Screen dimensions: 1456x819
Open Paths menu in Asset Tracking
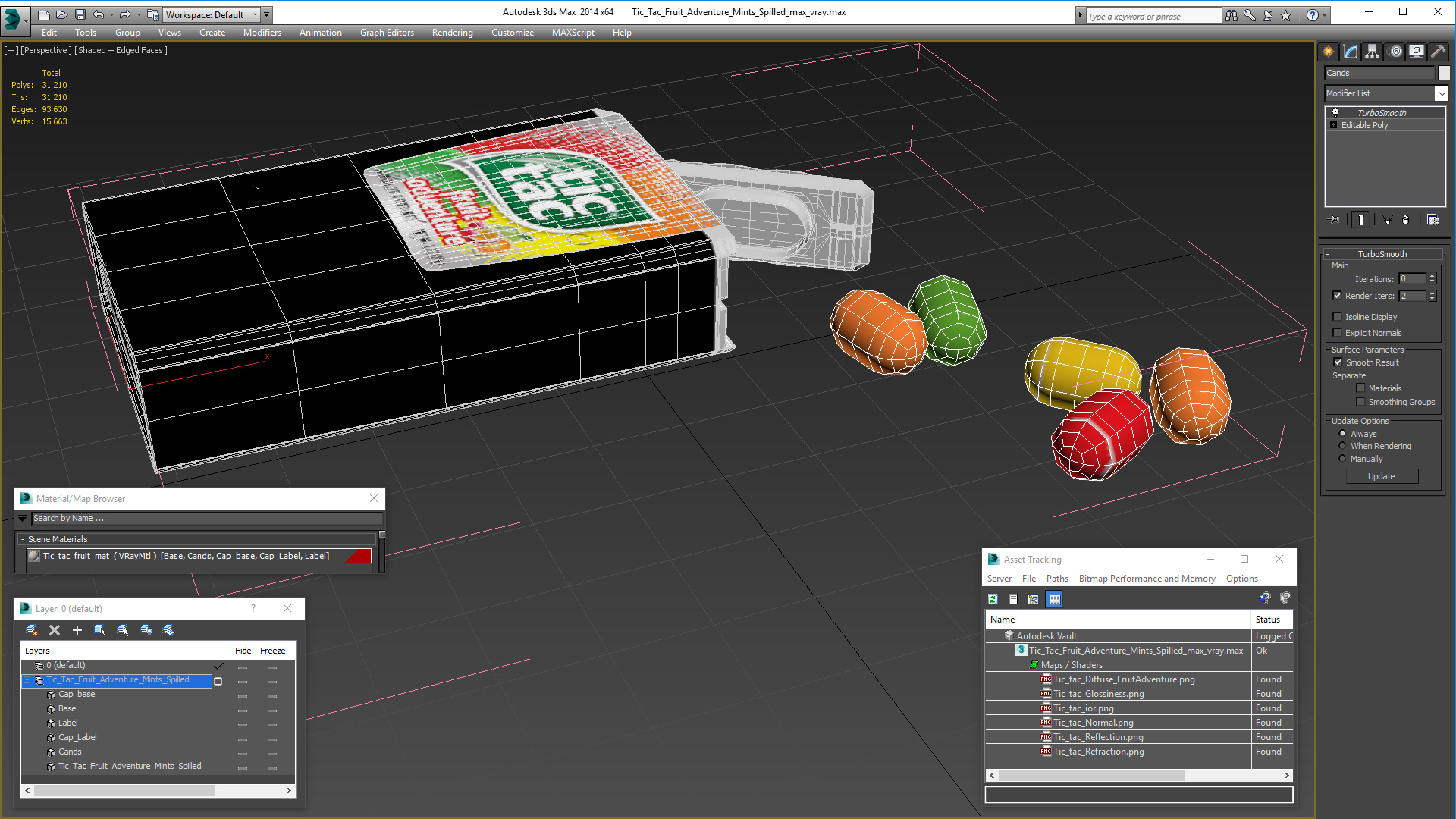click(1056, 579)
